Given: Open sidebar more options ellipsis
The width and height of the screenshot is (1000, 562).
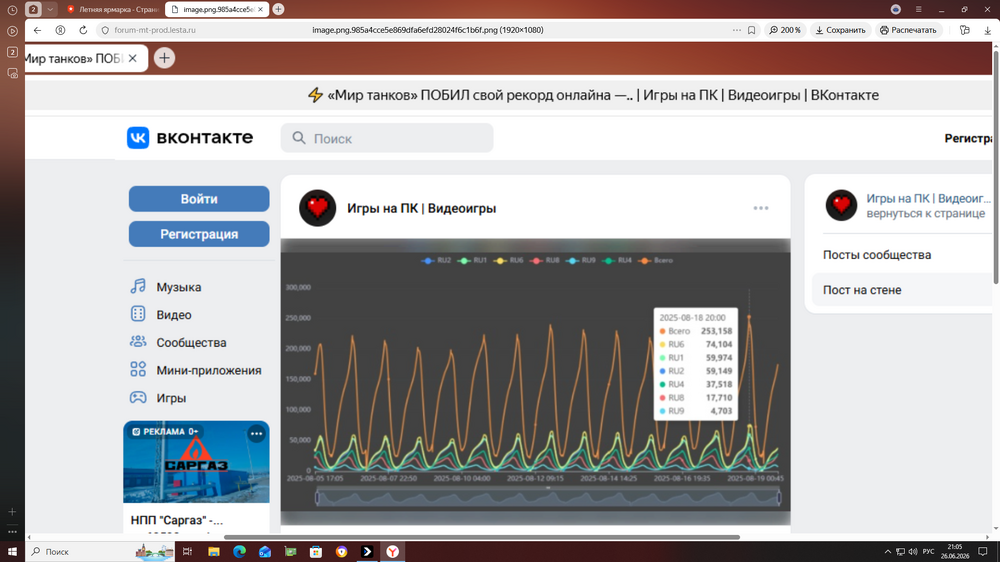Looking at the screenshot, I should (x=12, y=531).
